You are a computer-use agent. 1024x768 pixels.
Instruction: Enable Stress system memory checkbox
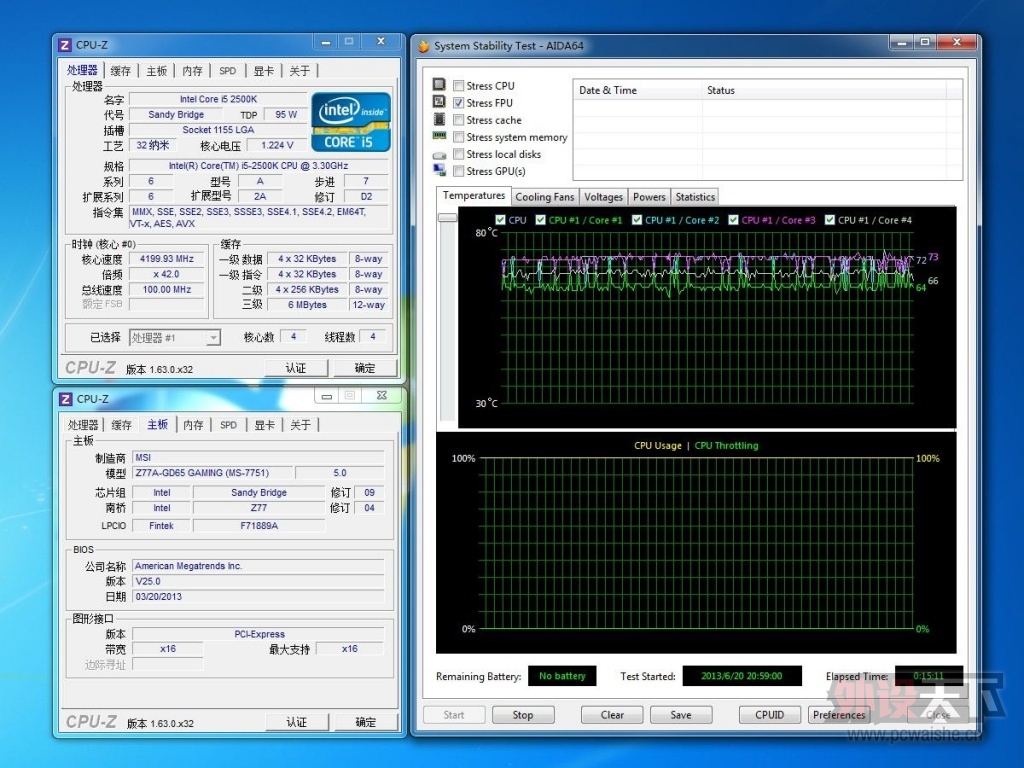click(x=458, y=137)
